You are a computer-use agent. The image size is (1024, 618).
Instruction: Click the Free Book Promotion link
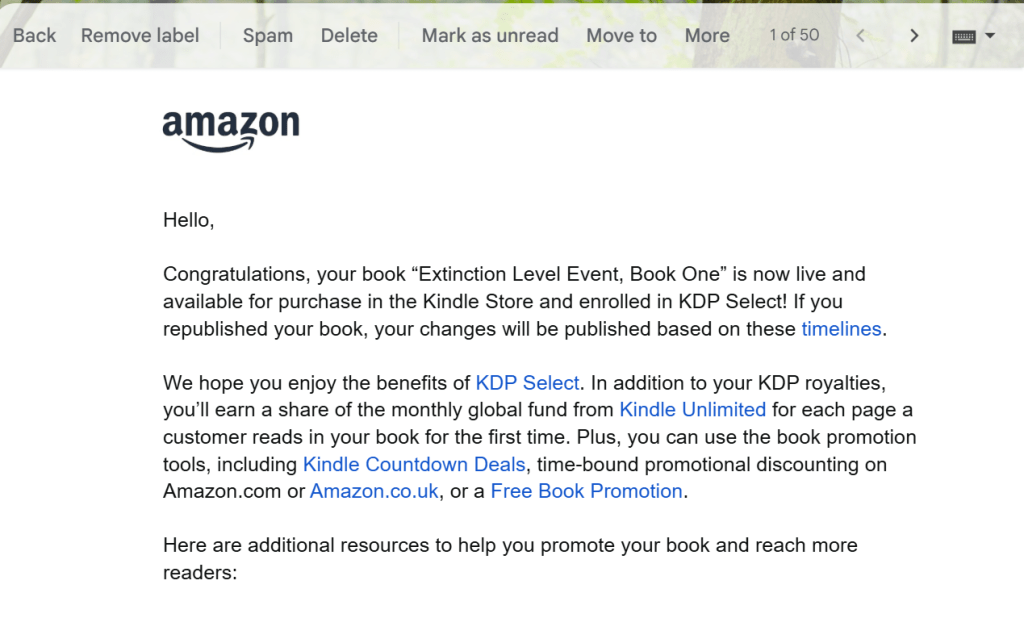pyautogui.click(x=586, y=491)
